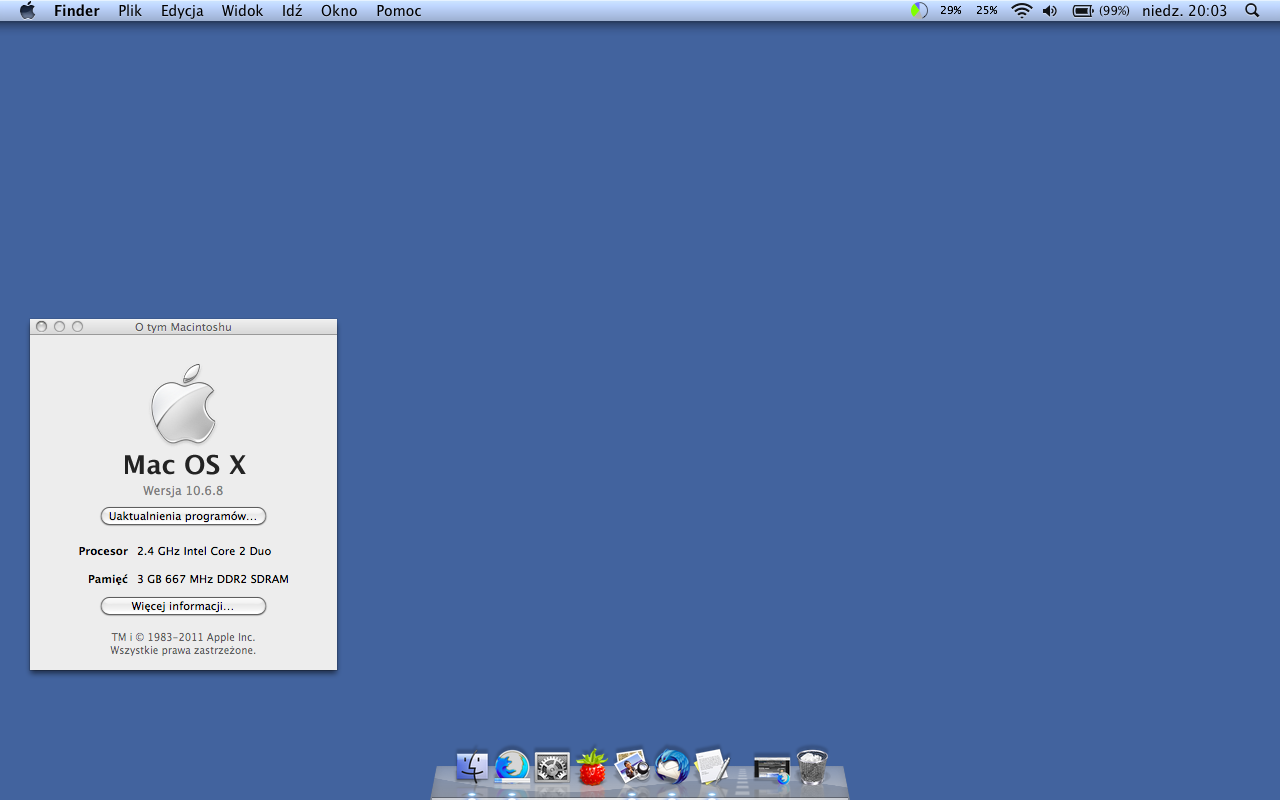Open the Idź menu
Viewport: 1280px width, 800px height.
click(292, 11)
